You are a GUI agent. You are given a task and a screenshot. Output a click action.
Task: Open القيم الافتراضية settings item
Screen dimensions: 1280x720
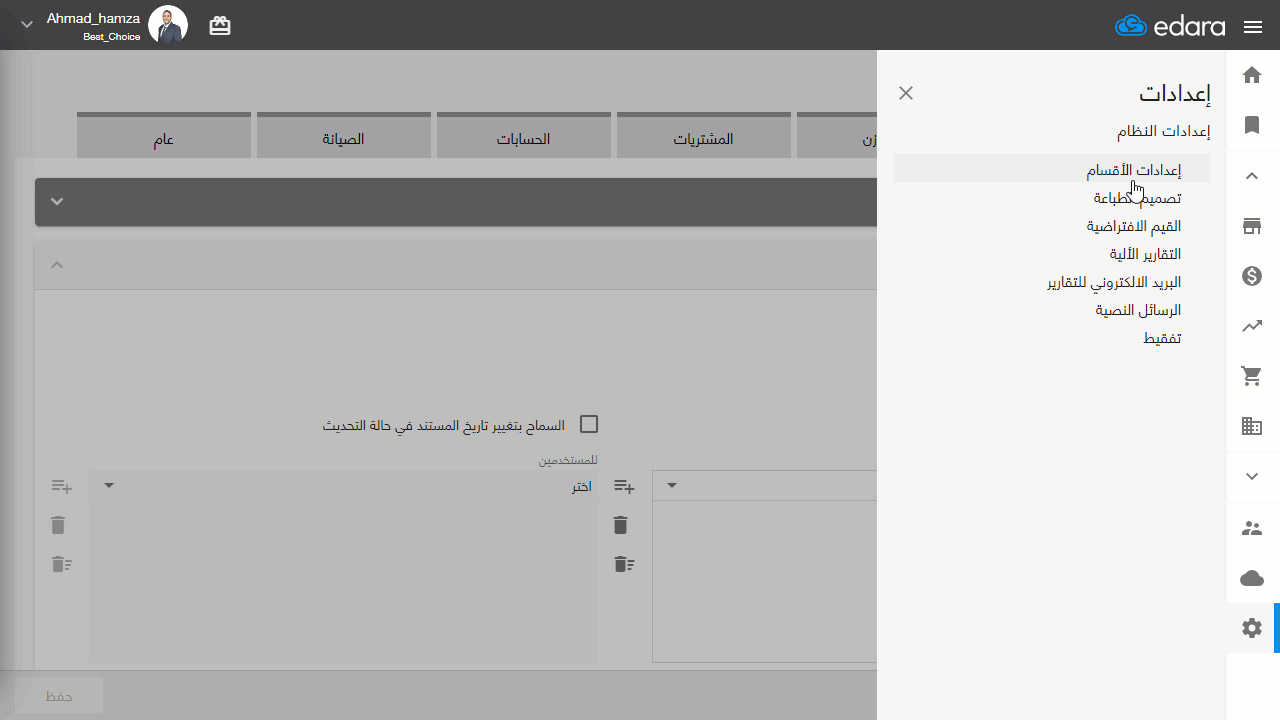pyautogui.click(x=1134, y=226)
